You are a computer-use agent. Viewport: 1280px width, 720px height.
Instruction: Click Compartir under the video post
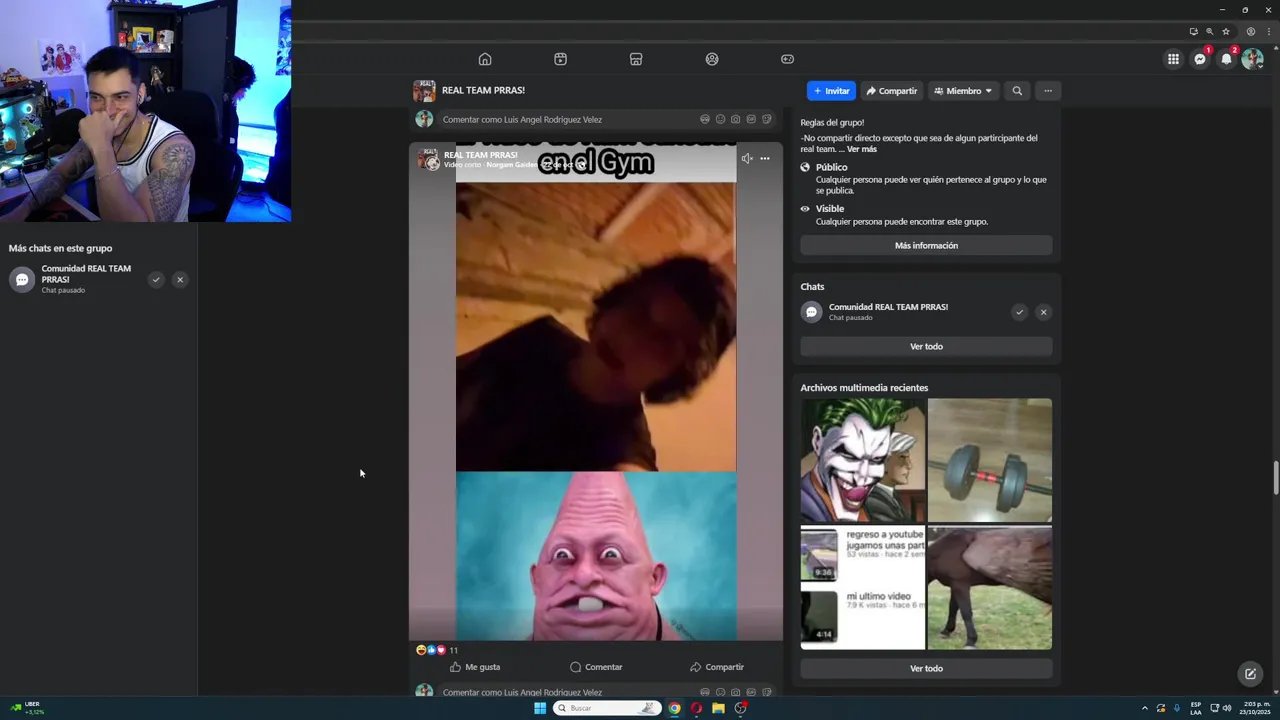pos(717,667)
